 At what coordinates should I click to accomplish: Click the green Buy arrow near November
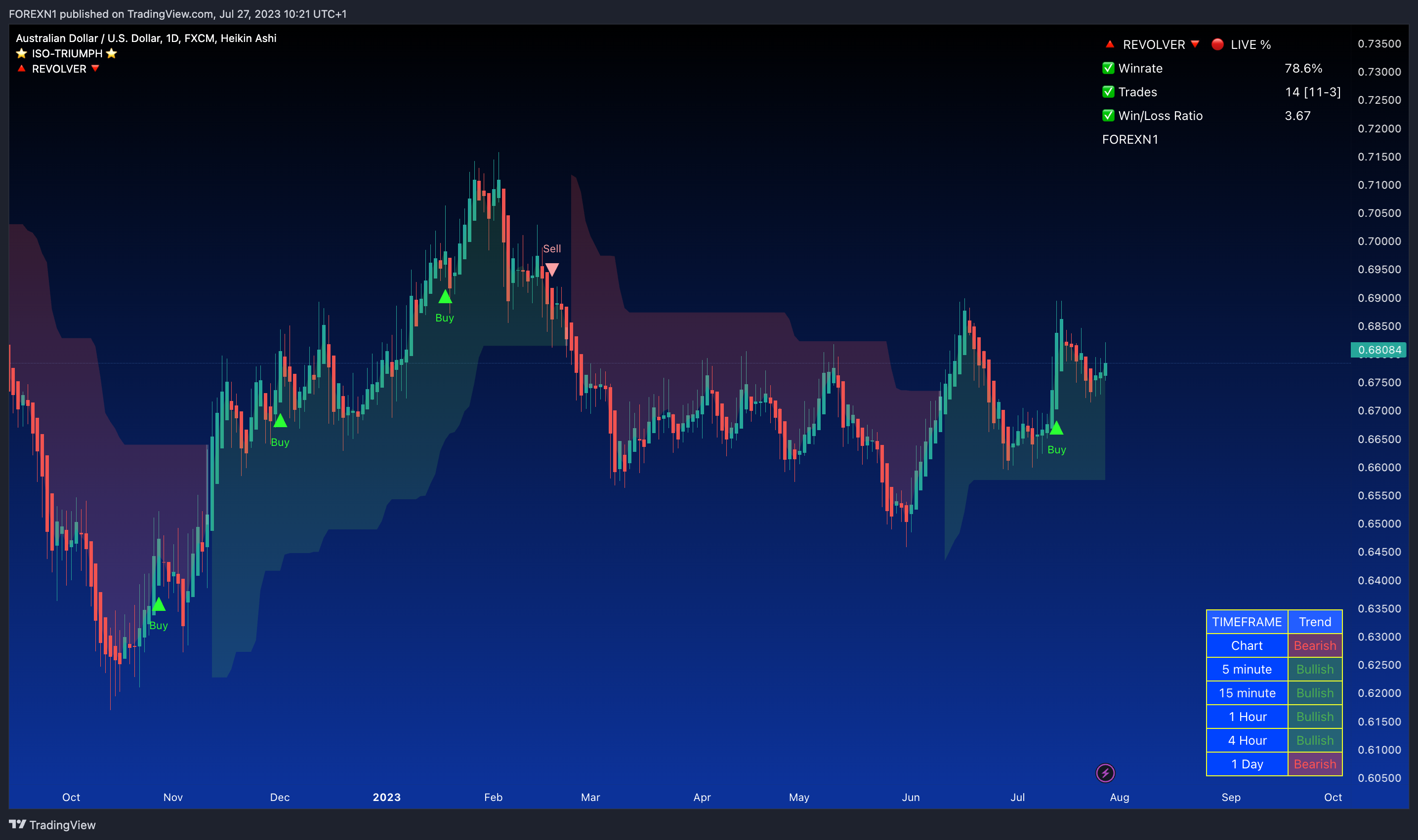(x=159, y=604)
